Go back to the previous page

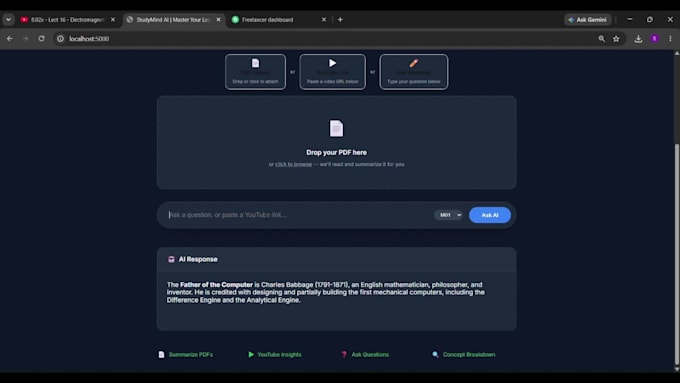[10, 39]
